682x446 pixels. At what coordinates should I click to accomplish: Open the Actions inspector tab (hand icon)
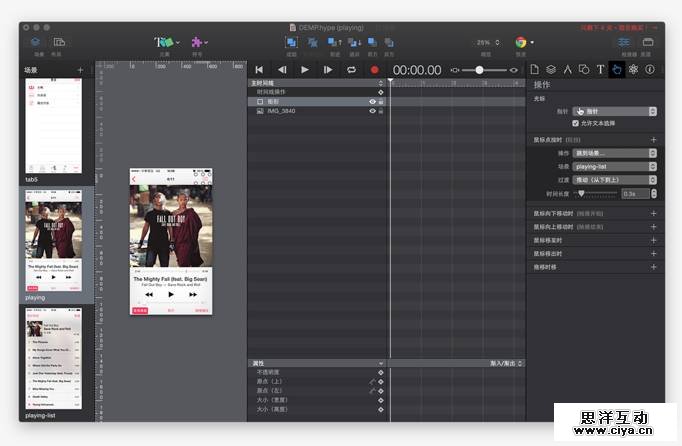(x=616, y=69)
